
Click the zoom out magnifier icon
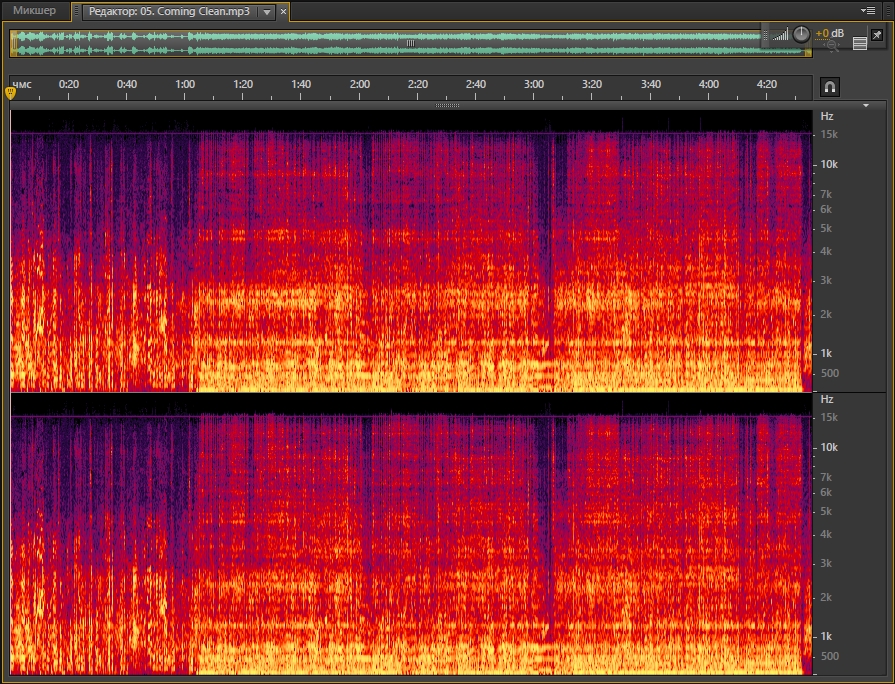pos(832,45)
